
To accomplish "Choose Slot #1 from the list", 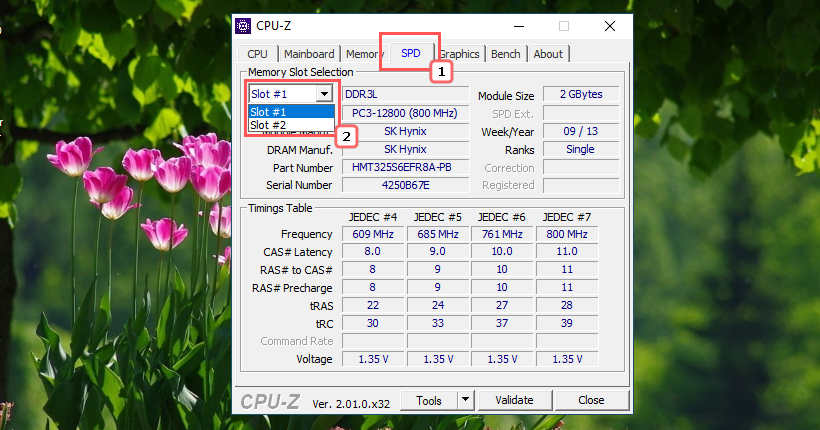I will (291, 112).
